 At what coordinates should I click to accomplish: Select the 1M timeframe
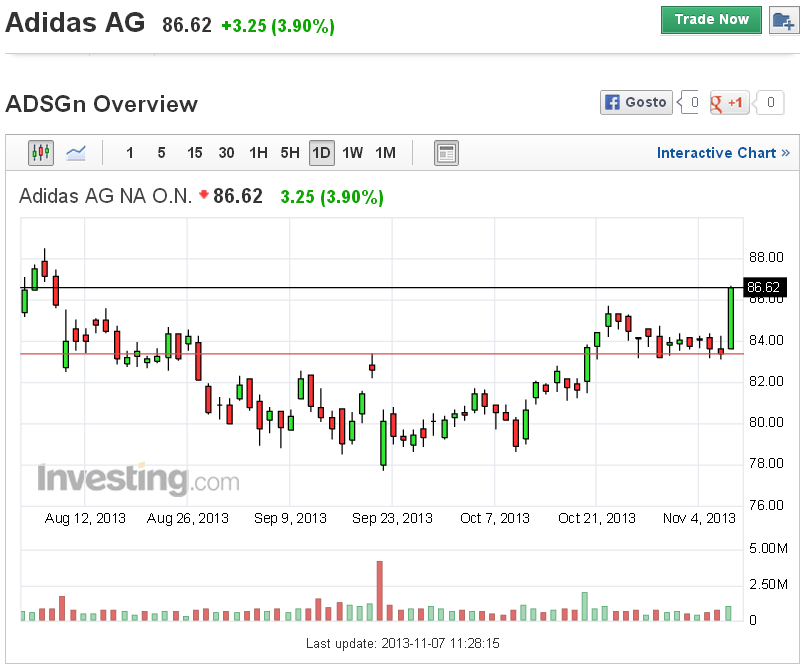coord(385,153)
